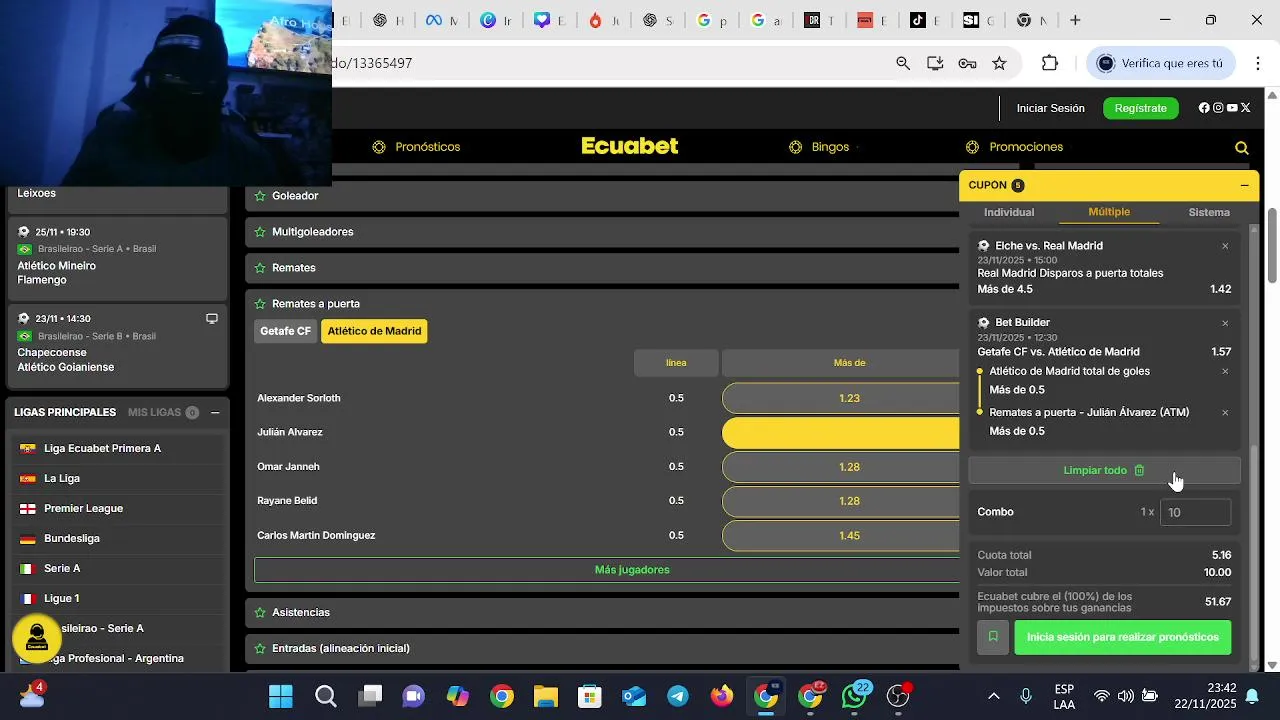The image size is (1280, 720).
Task: Bookmark this page with star icon
Action: (x=999, y=63)
